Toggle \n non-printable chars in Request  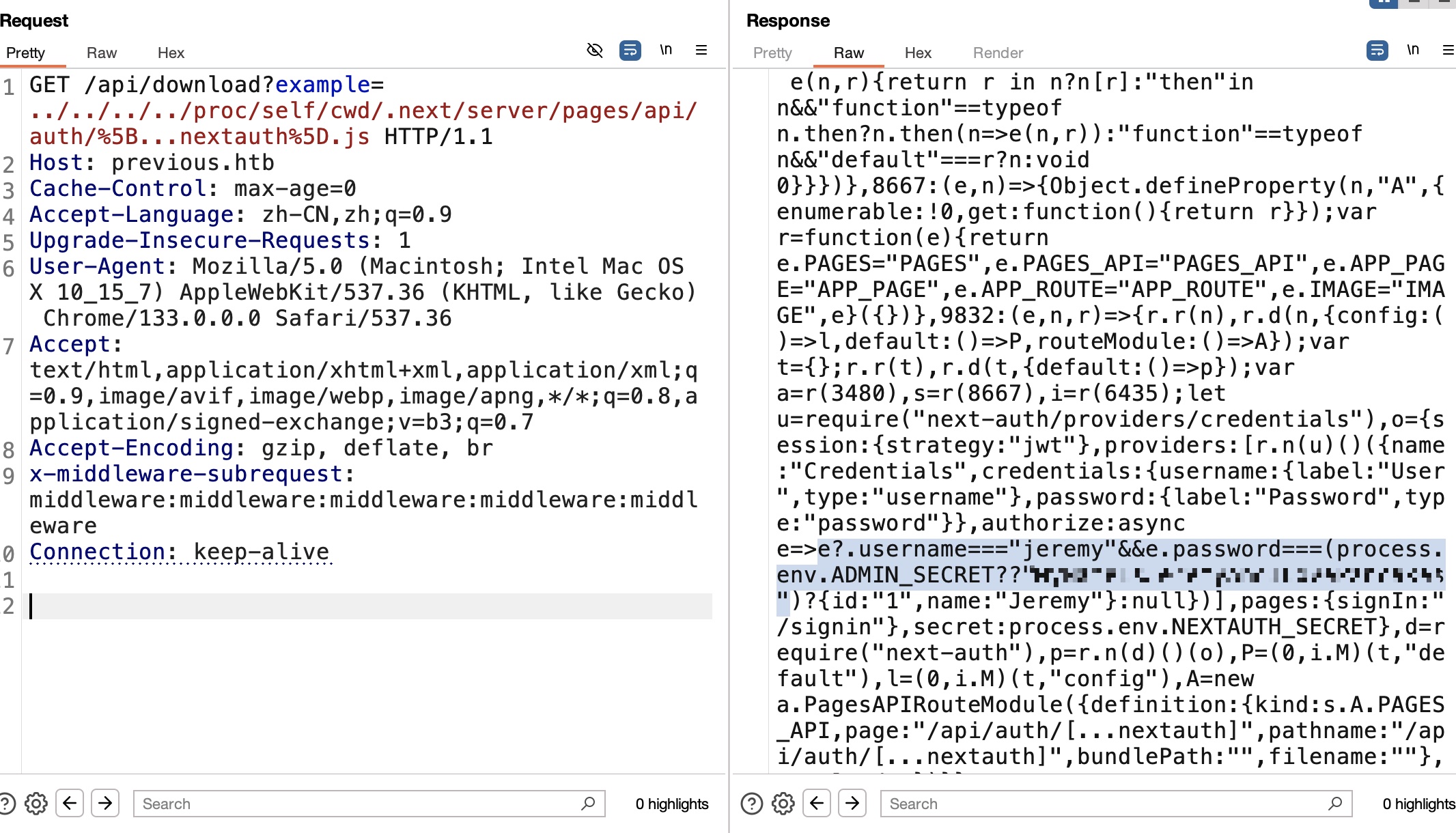click(666, 50)
